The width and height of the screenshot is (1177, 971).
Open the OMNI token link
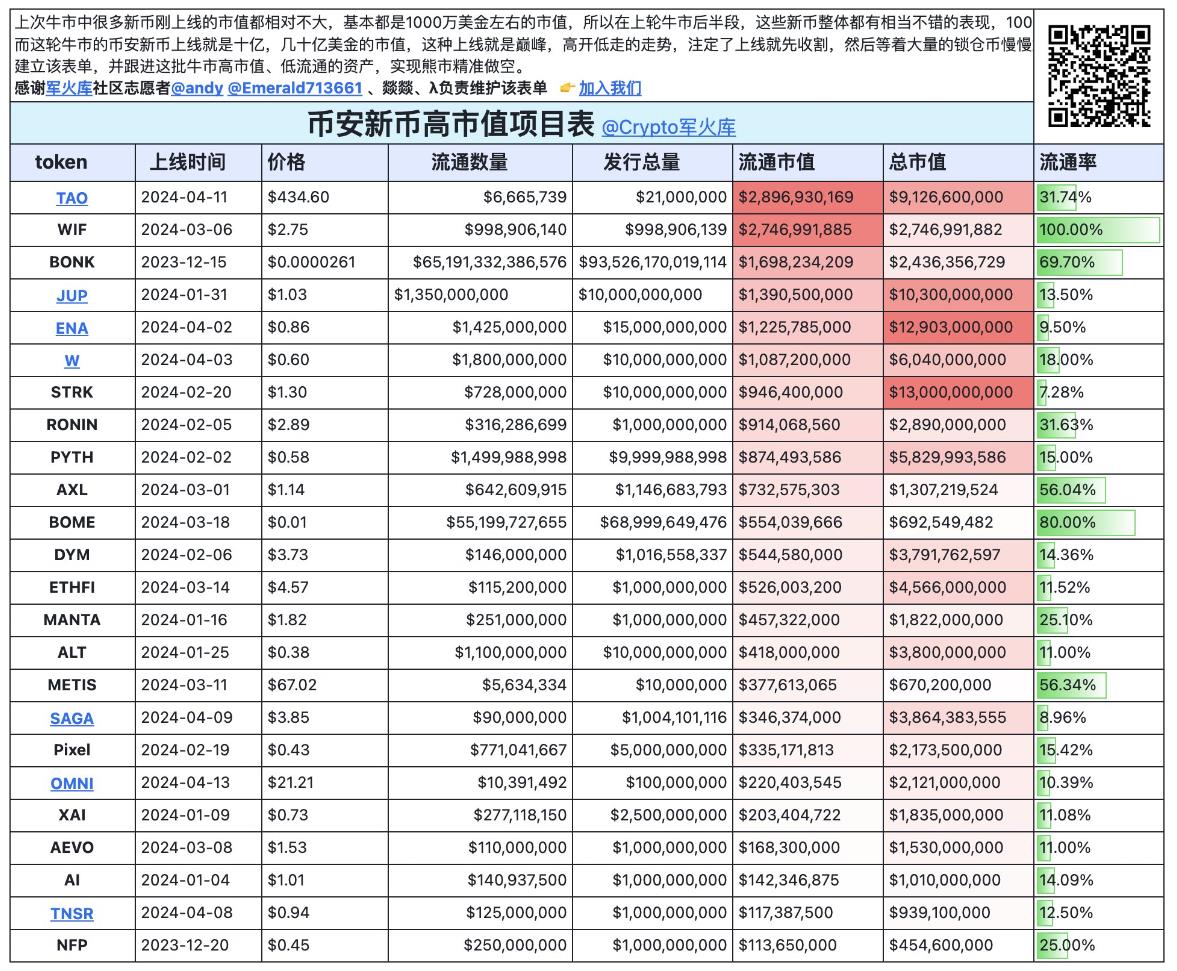coord(72,783)
